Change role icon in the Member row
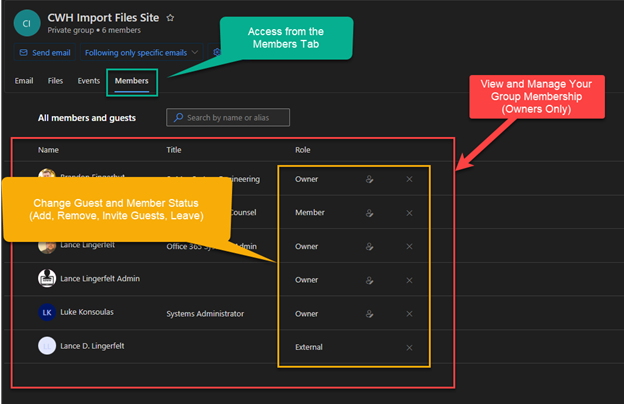Image resolution: width=624 pixels, height=404 pixels. (x=369, y=213)
